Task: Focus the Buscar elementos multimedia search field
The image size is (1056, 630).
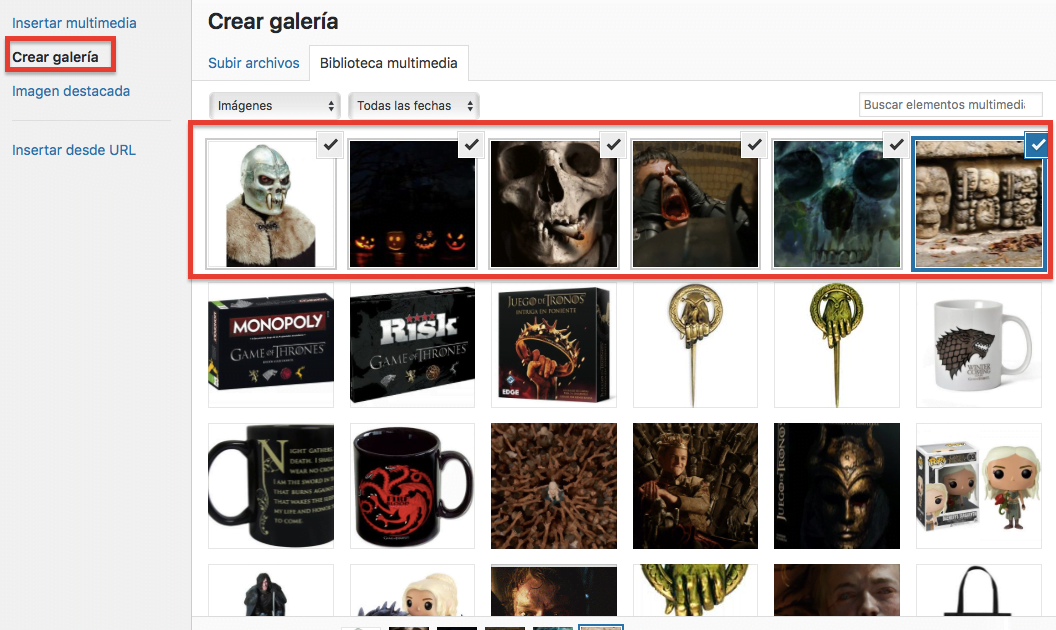Action: point(950,104)
